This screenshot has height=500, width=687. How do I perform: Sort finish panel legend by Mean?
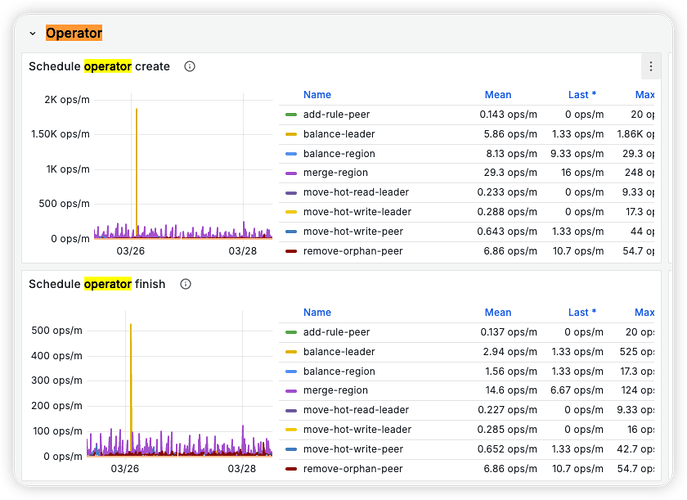(x=498, y=312)
